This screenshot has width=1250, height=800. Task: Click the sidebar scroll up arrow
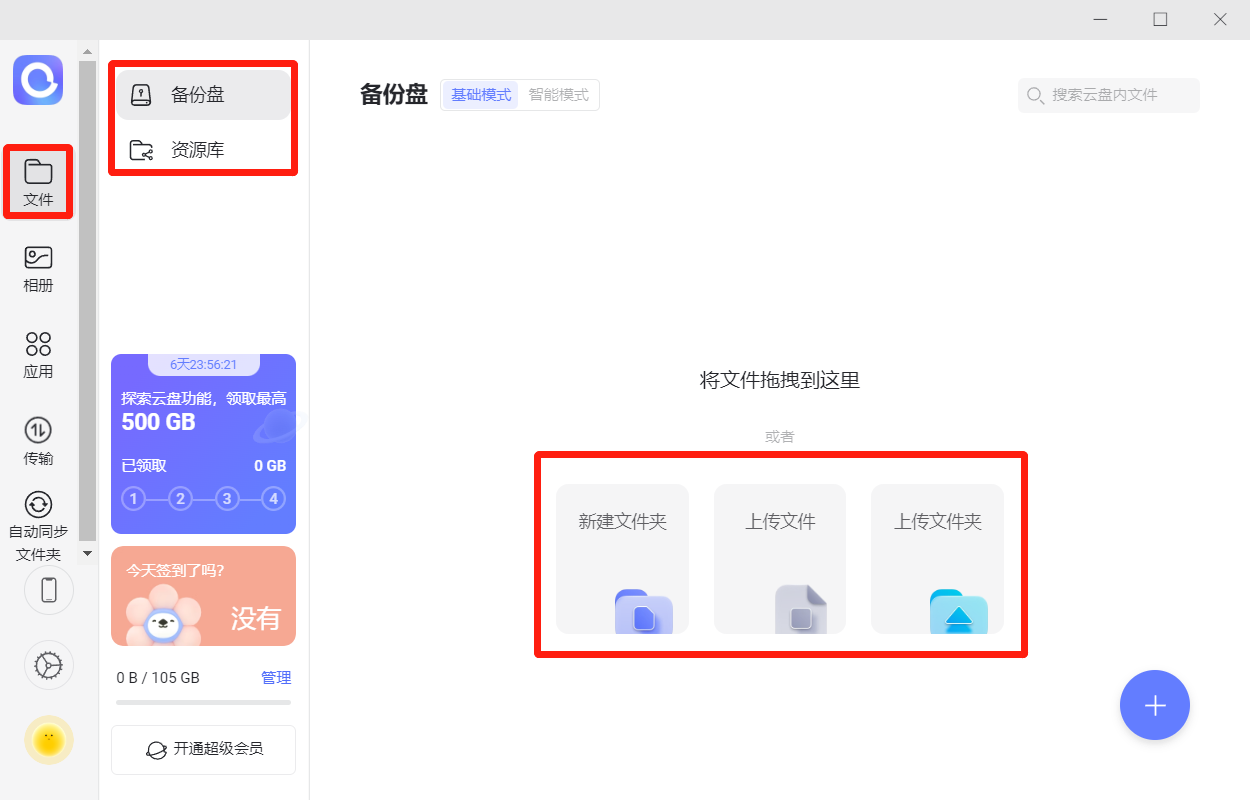click(87, 51)
